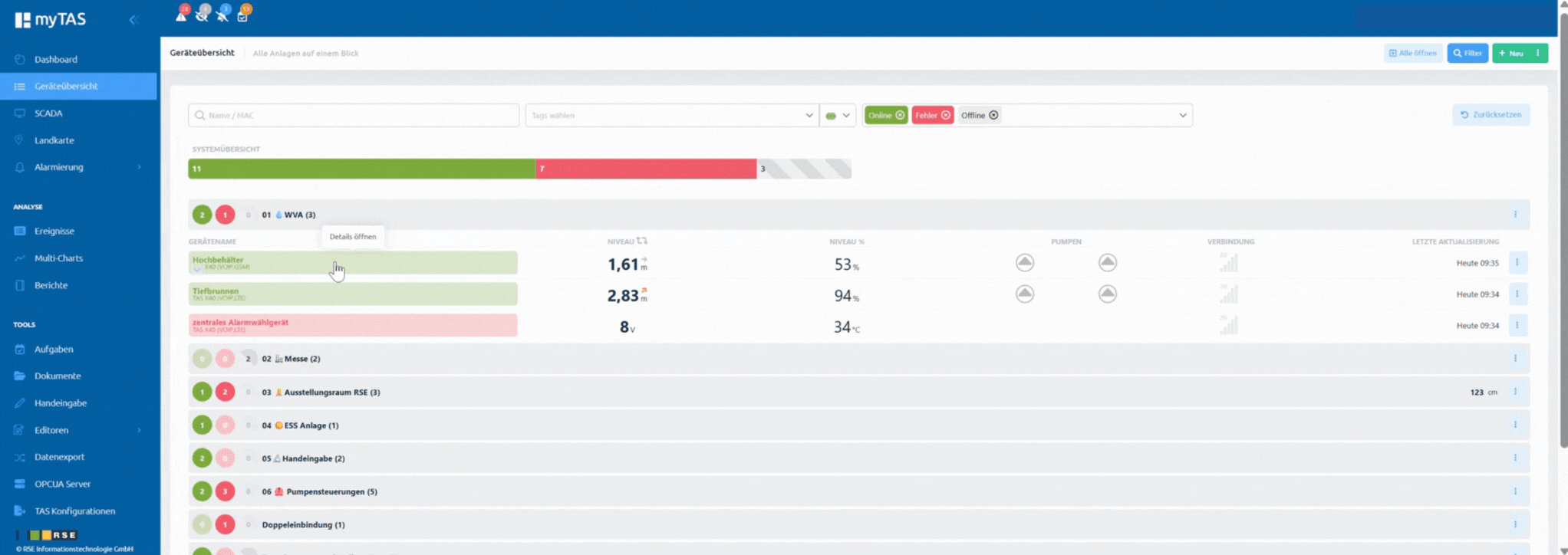Click the Alle öffnen button
Viewport: 1568px width, 555px height.
(1412, 53)
